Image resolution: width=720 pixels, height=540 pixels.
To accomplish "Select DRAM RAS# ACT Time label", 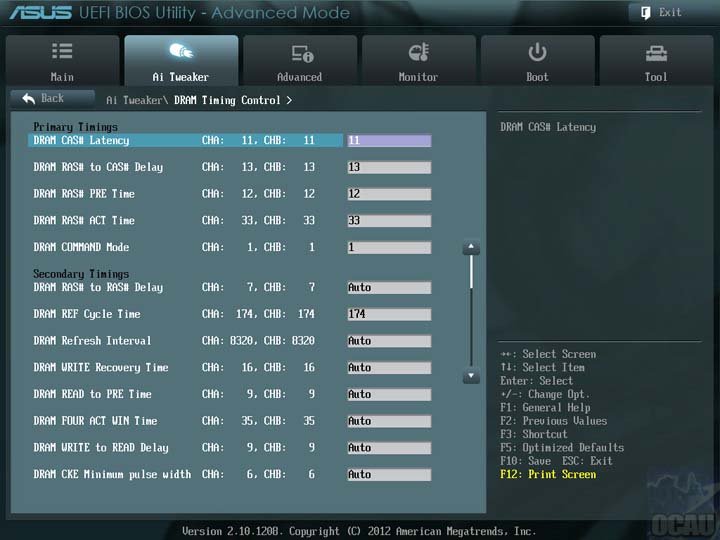I will point(84,220).
